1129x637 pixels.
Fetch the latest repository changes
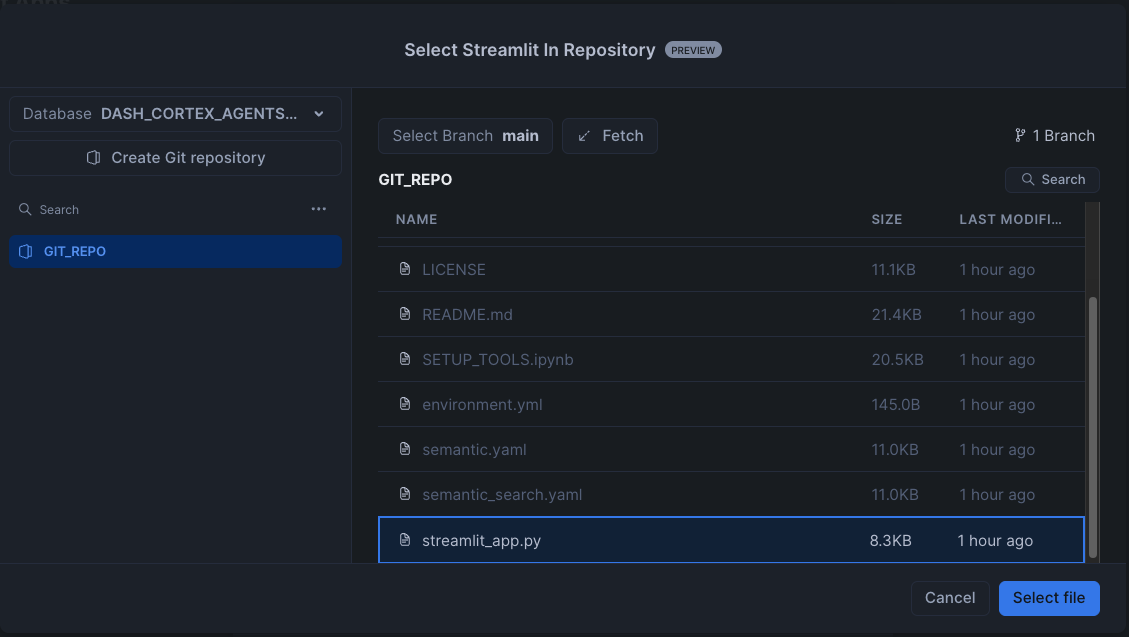point(609,136)
